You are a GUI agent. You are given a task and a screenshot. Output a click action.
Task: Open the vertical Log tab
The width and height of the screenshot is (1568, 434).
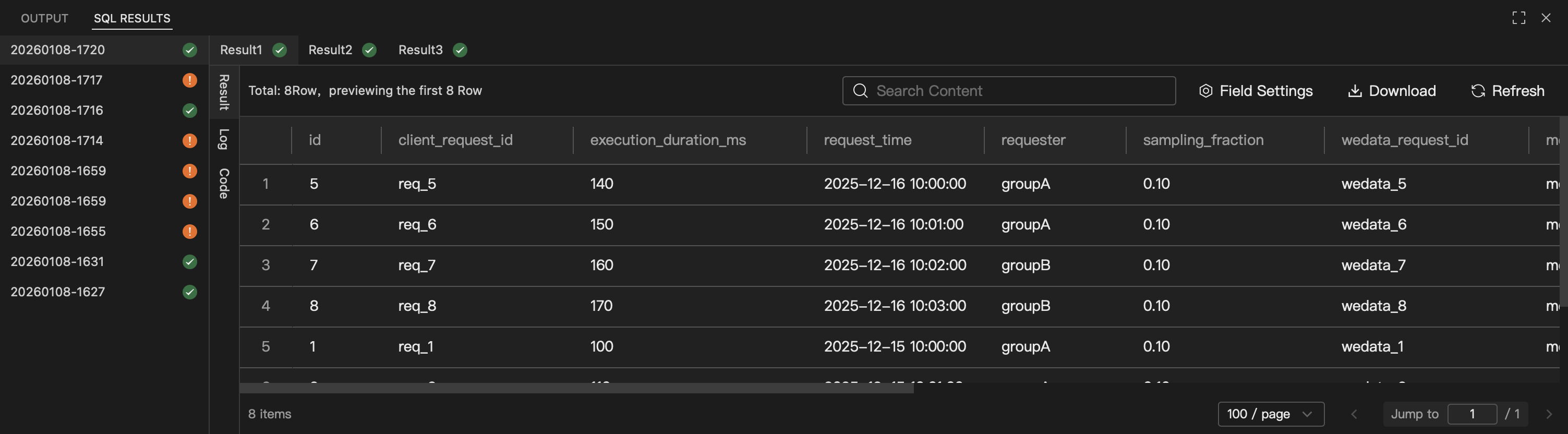(224, 139)
